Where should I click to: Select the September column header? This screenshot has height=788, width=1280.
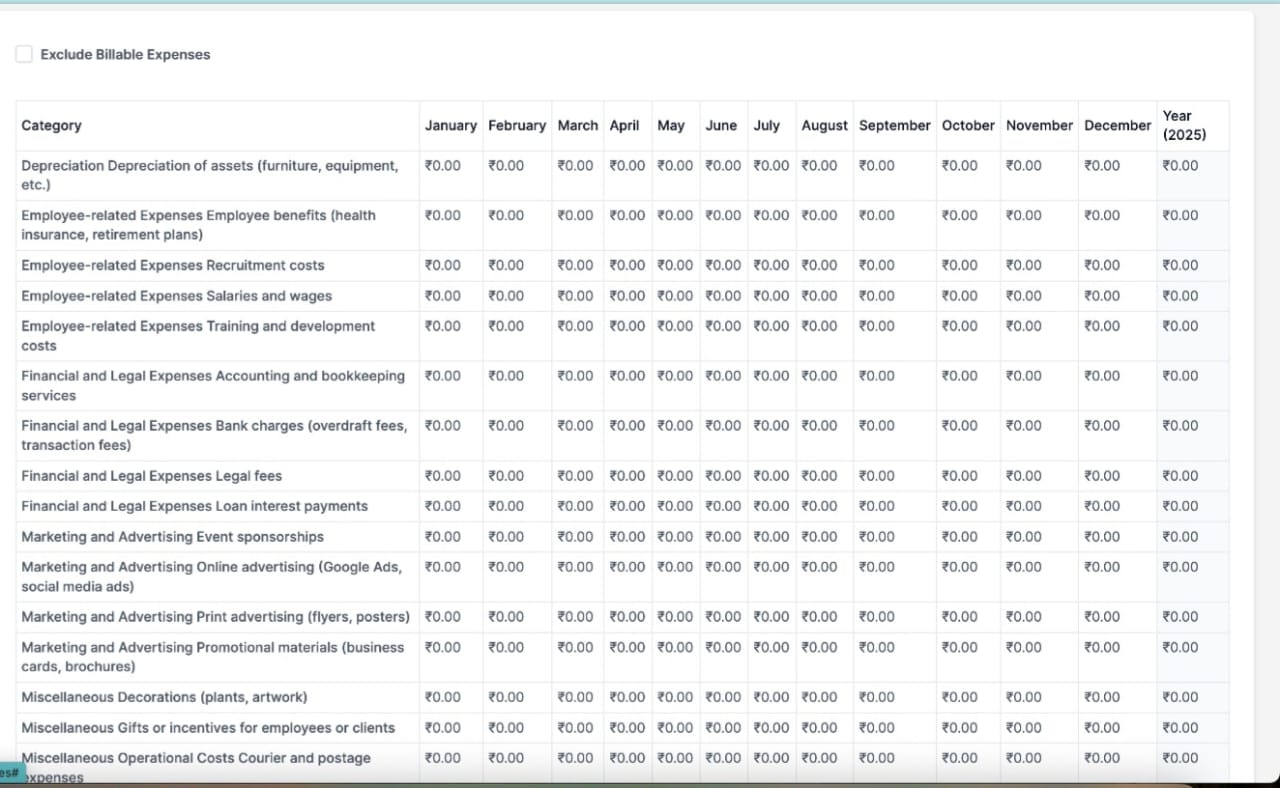[894, 126]
